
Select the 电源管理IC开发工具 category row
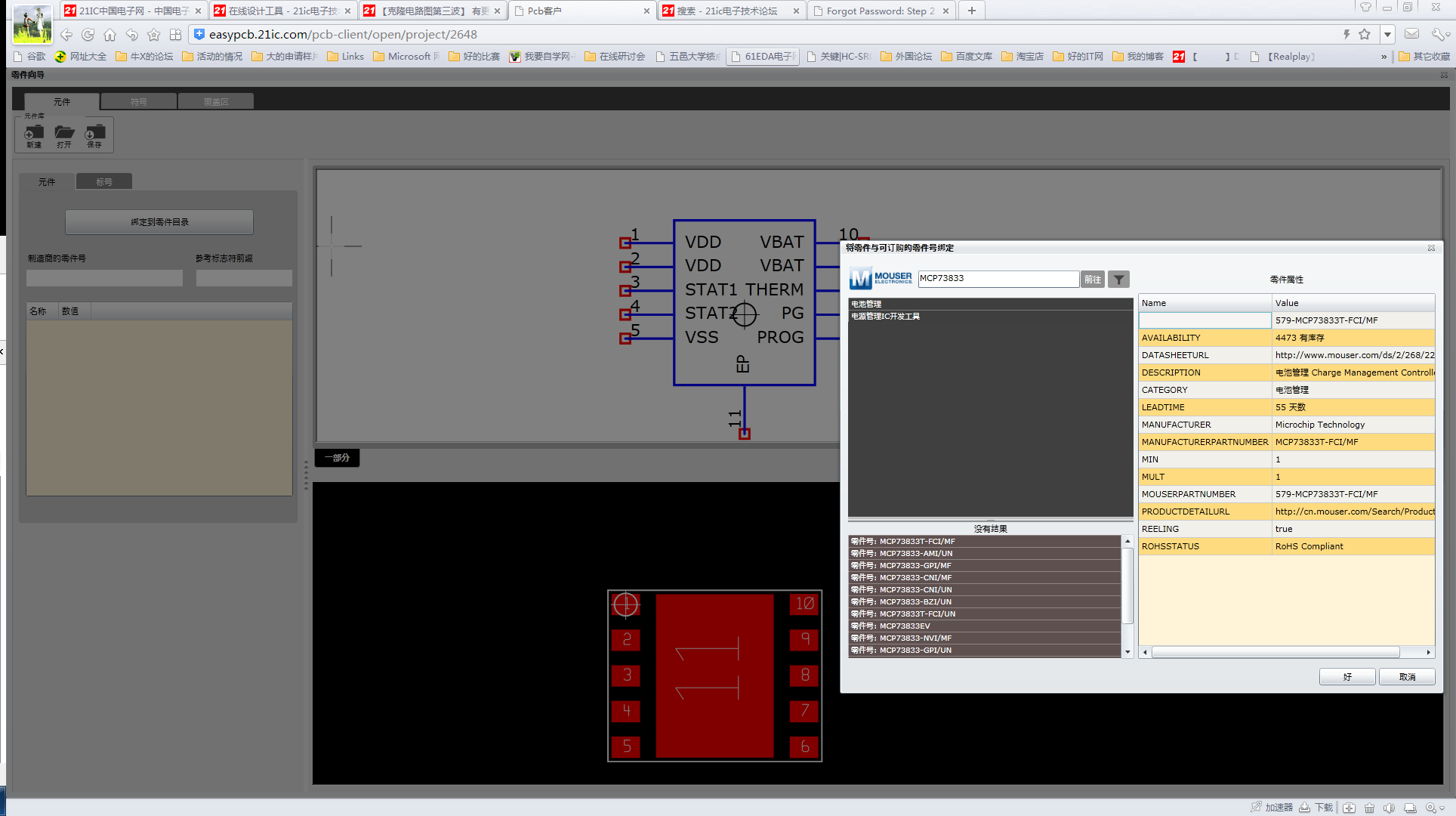click(990, 316)
